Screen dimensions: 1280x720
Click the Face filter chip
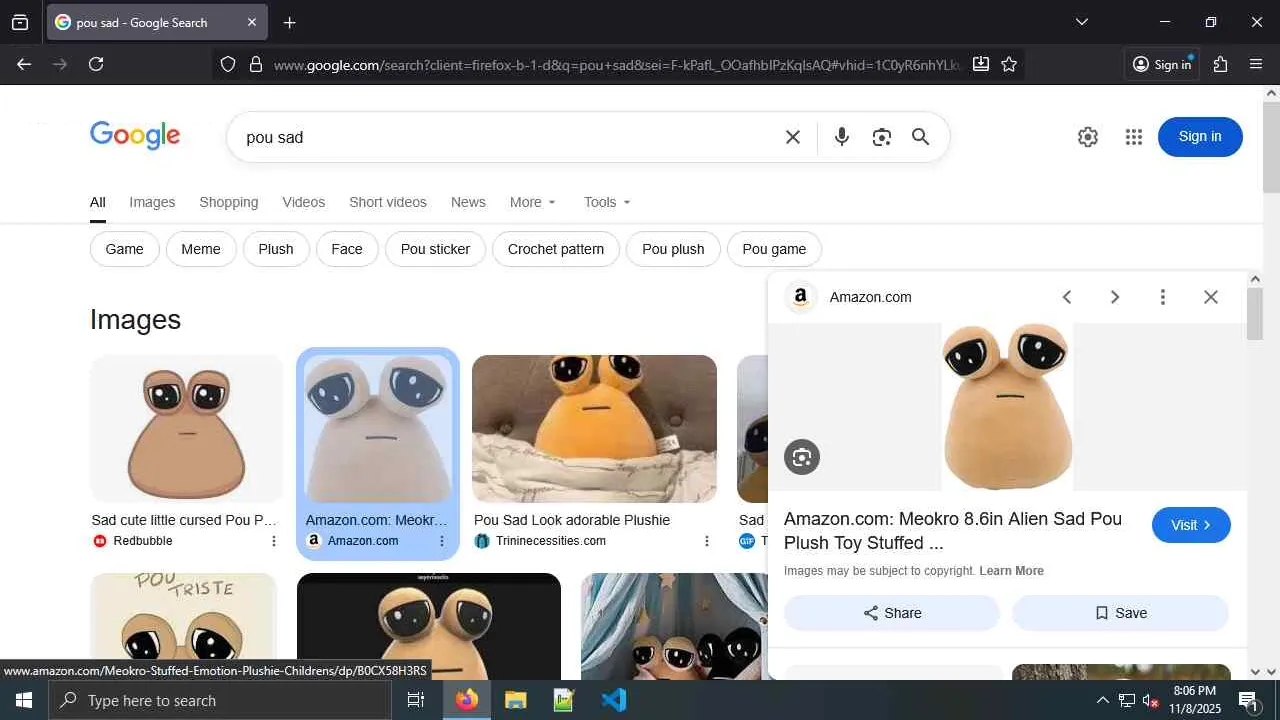(x=347, y=249)
